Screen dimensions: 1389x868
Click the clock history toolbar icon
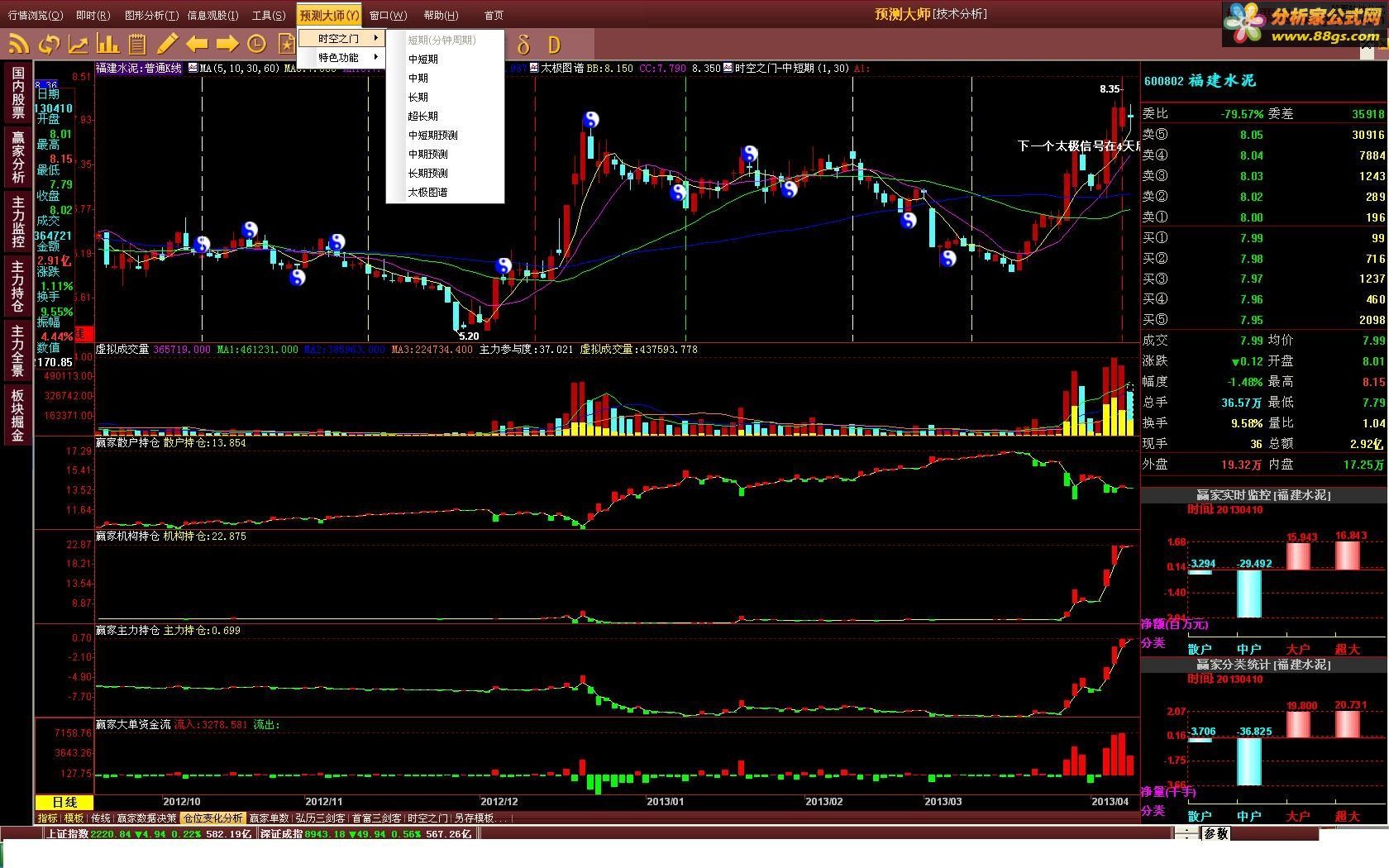coord(257,44)
